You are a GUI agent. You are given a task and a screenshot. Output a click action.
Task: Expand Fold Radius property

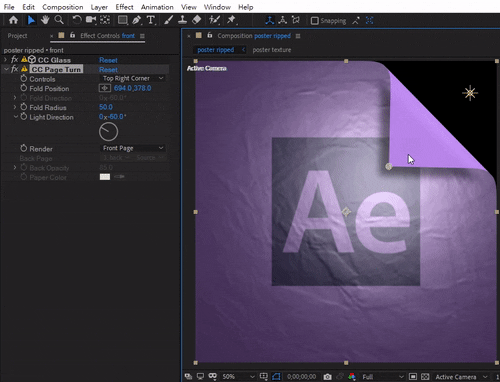coord(15,107)
